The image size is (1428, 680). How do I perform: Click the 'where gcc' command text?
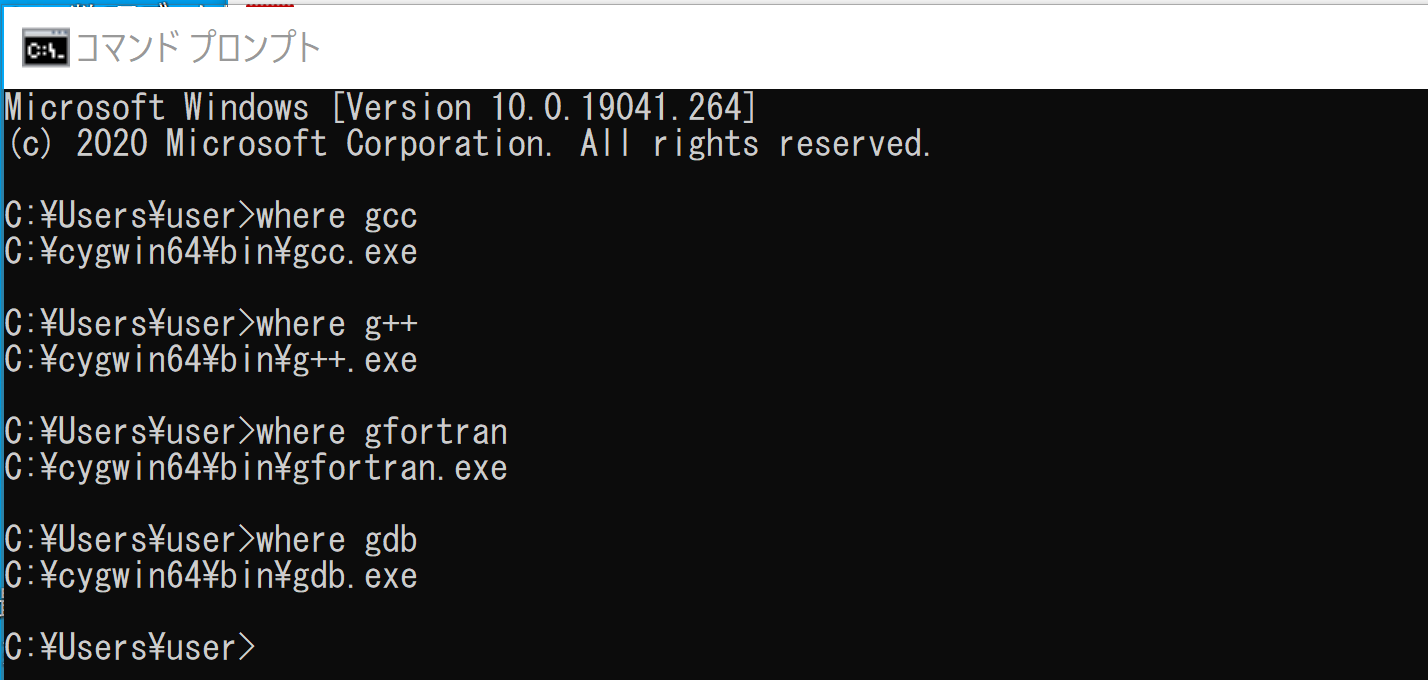tap(337, 216)
